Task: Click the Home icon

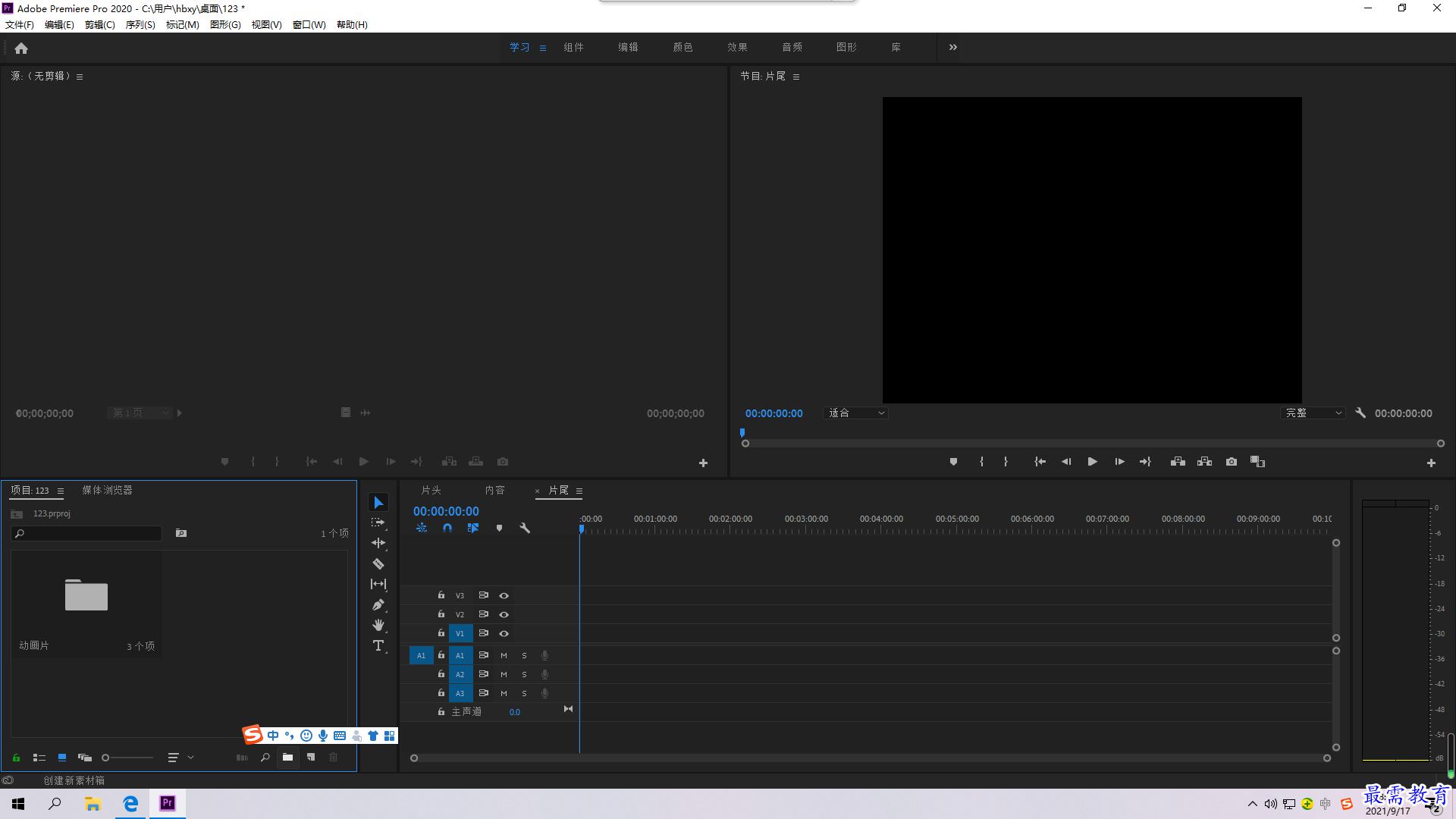Action: 21,48
